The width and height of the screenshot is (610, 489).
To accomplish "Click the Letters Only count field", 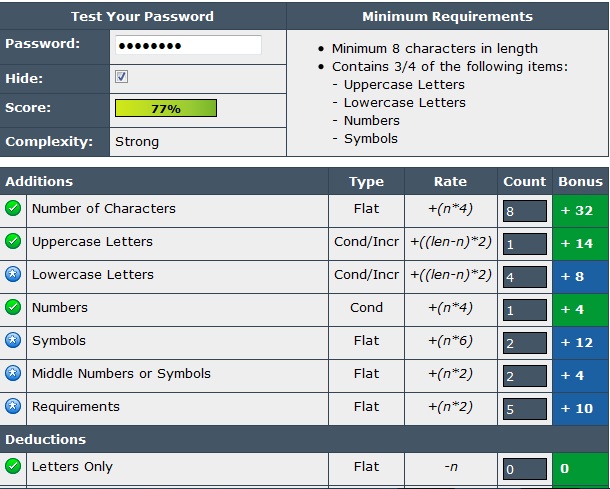I will click(x=525, y=468).
